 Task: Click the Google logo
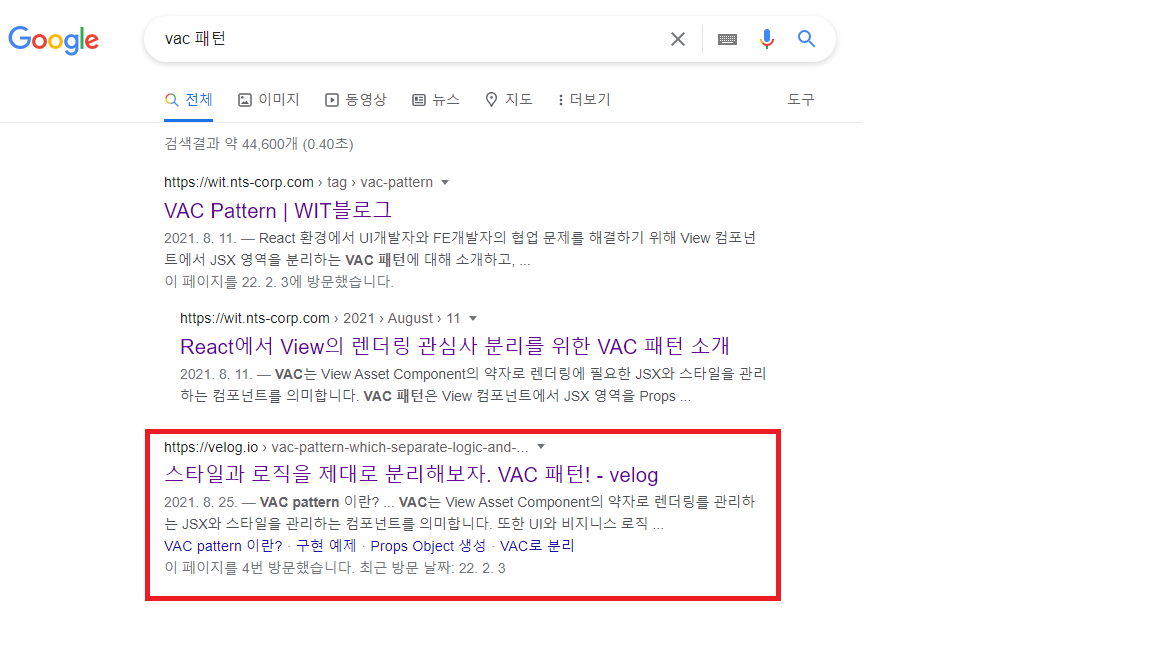click(x=54, y=40)
